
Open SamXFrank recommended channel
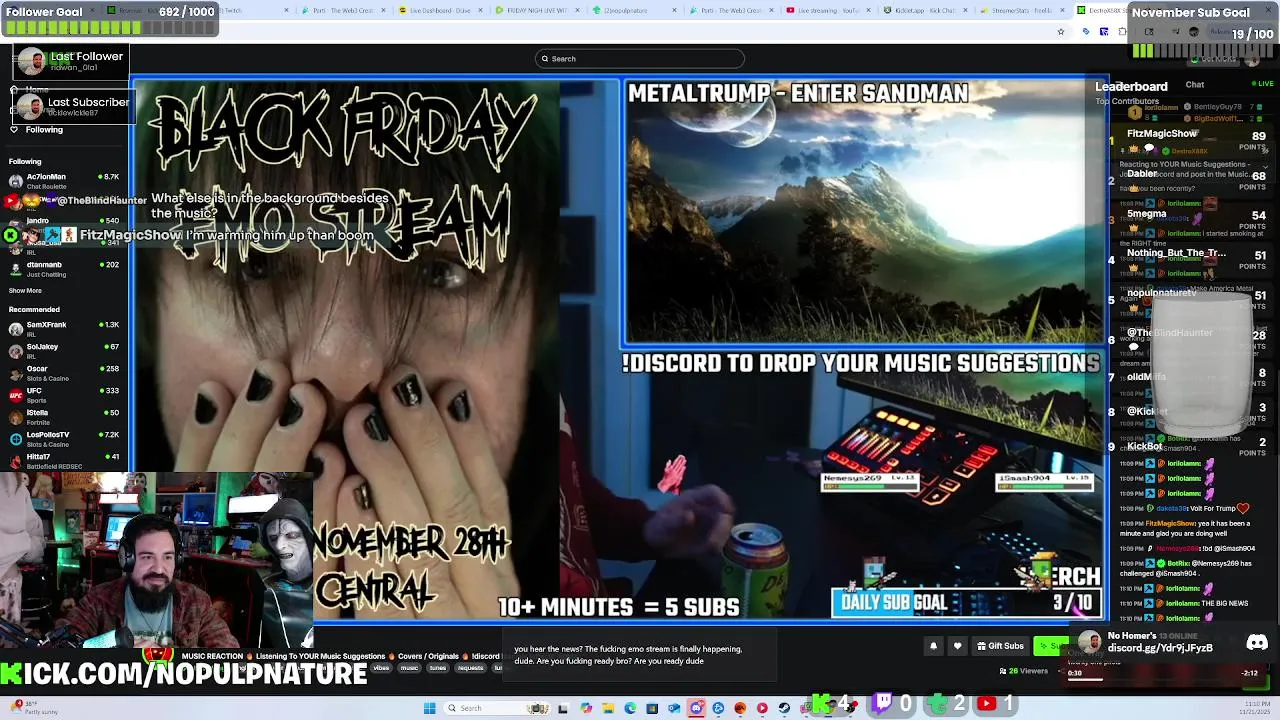point(64,329)
